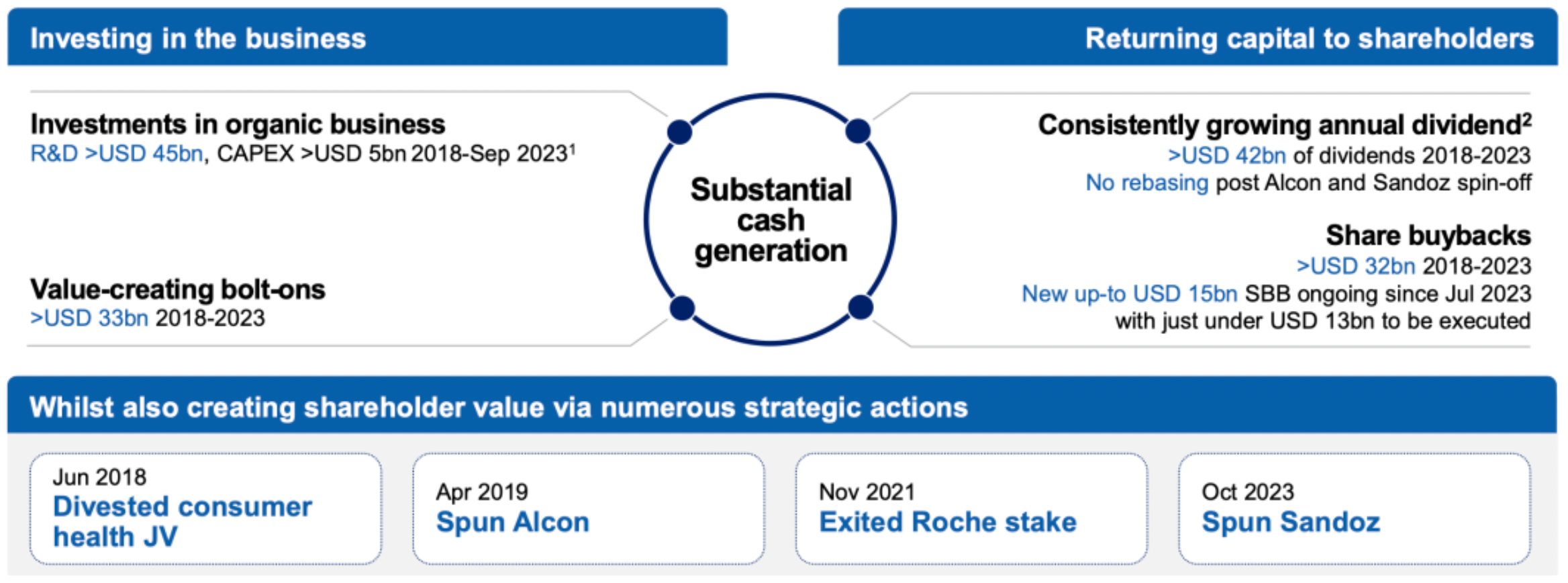Image resolution: width=1568 pixels, height=583 pixels.
Task: Select 'Returning capital to shareholders' header
Action: click(1309, 38)
